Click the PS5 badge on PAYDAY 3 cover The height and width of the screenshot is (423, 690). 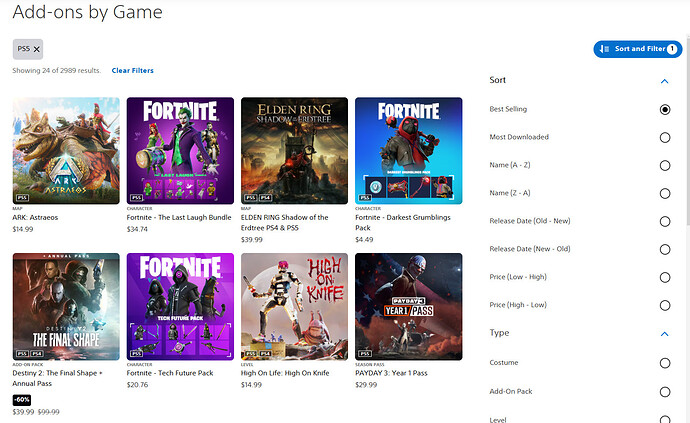[365, 353]
